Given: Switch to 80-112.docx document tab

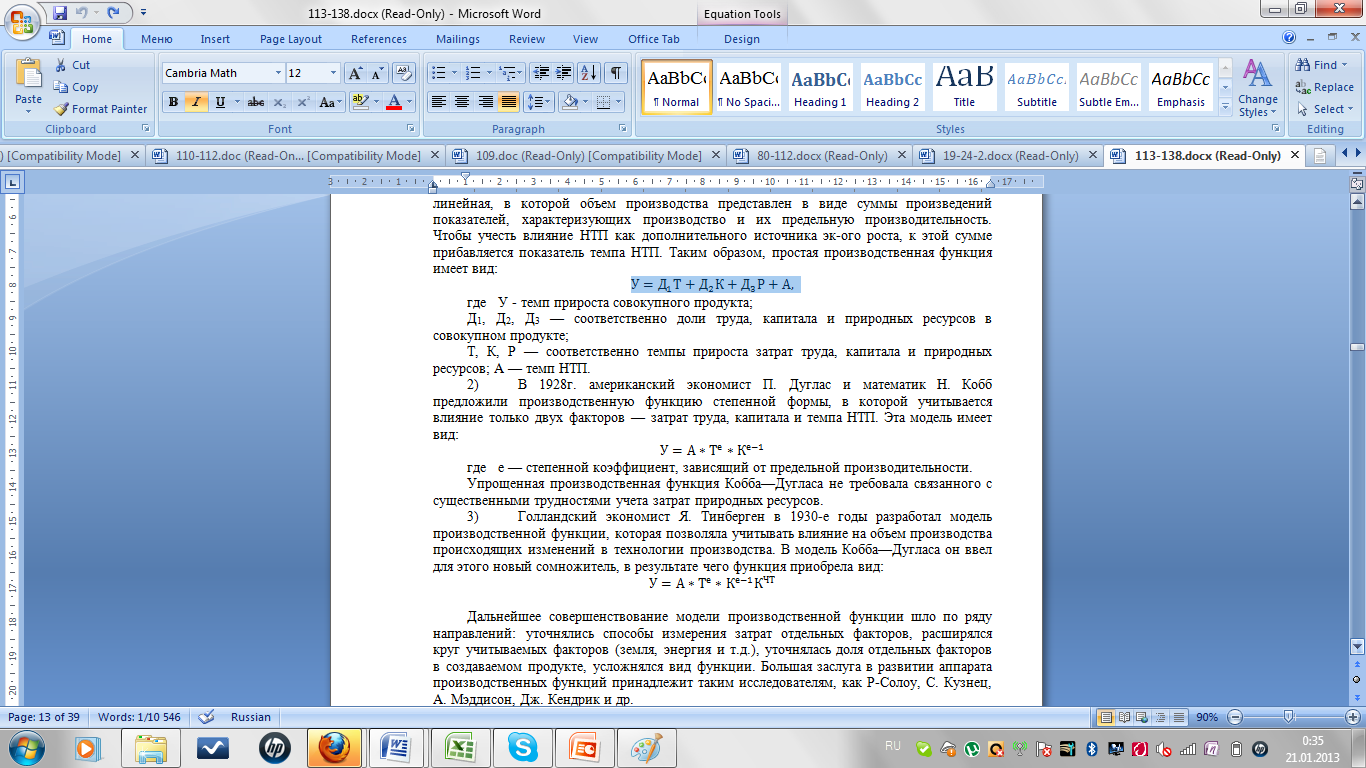Looking at the screenshot, I should pos(820,156).
